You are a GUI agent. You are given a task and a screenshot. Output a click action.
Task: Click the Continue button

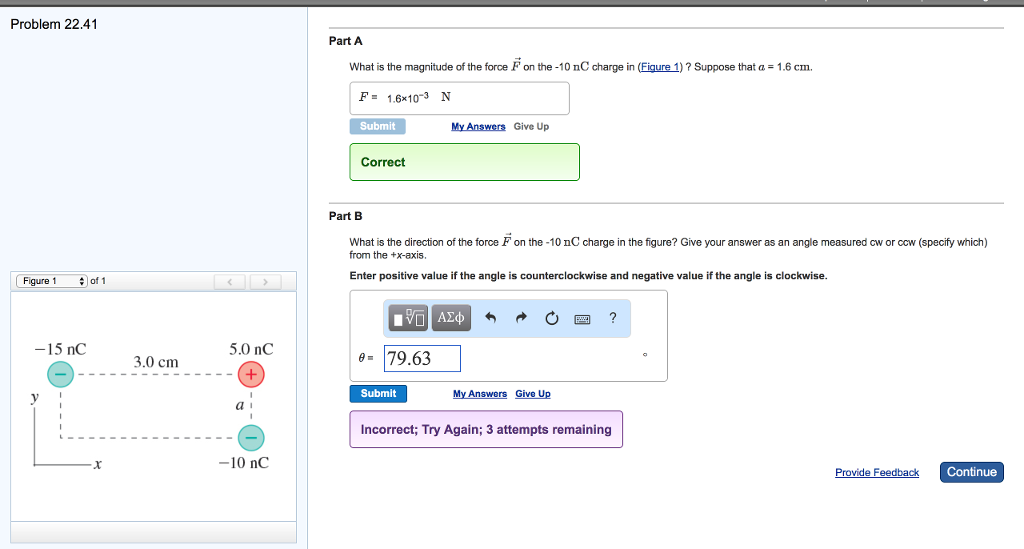coord(972,472)
